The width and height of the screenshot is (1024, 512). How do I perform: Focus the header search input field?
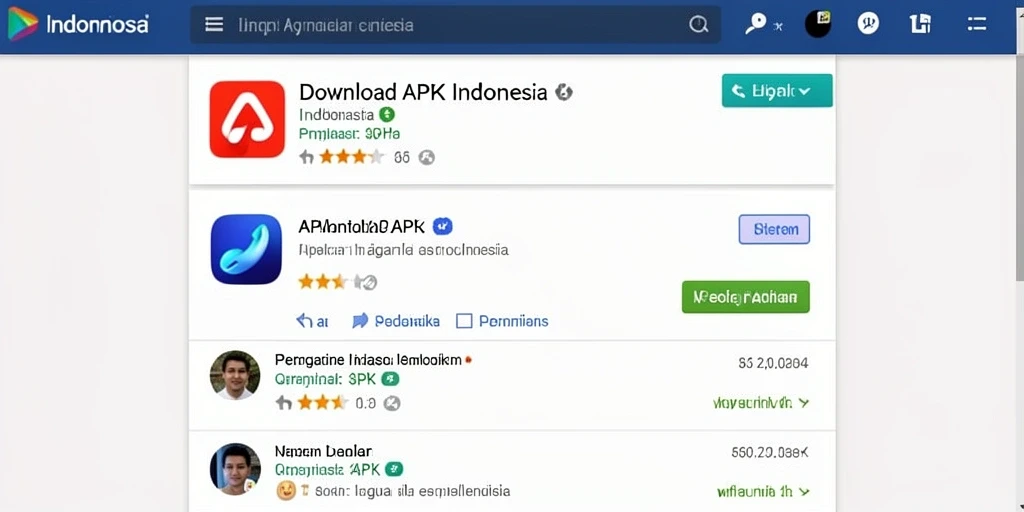pyautogui.click(x=455, y=25)
